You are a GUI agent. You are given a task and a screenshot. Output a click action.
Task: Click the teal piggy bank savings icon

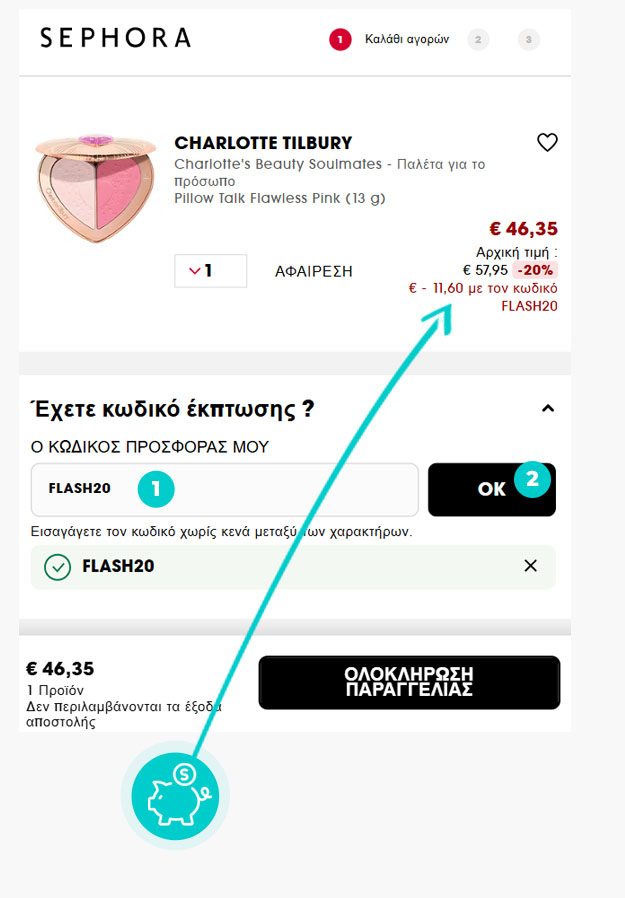(175, 795)
